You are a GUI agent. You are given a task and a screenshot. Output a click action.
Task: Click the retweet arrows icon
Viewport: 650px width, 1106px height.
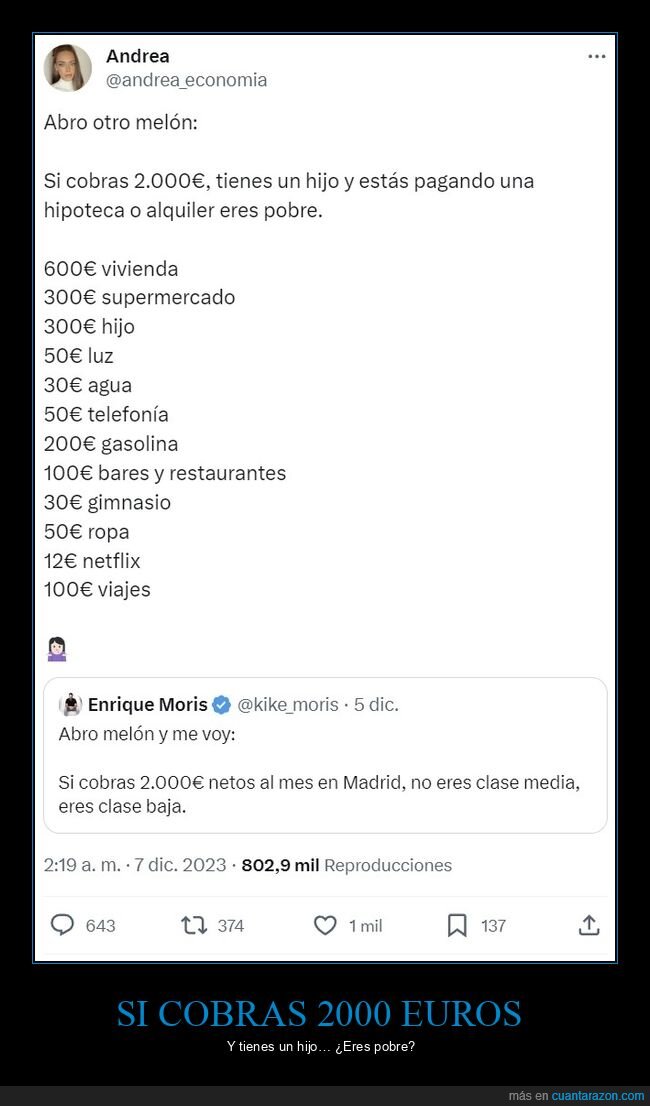pyautogui.click(x=194, y=926)
